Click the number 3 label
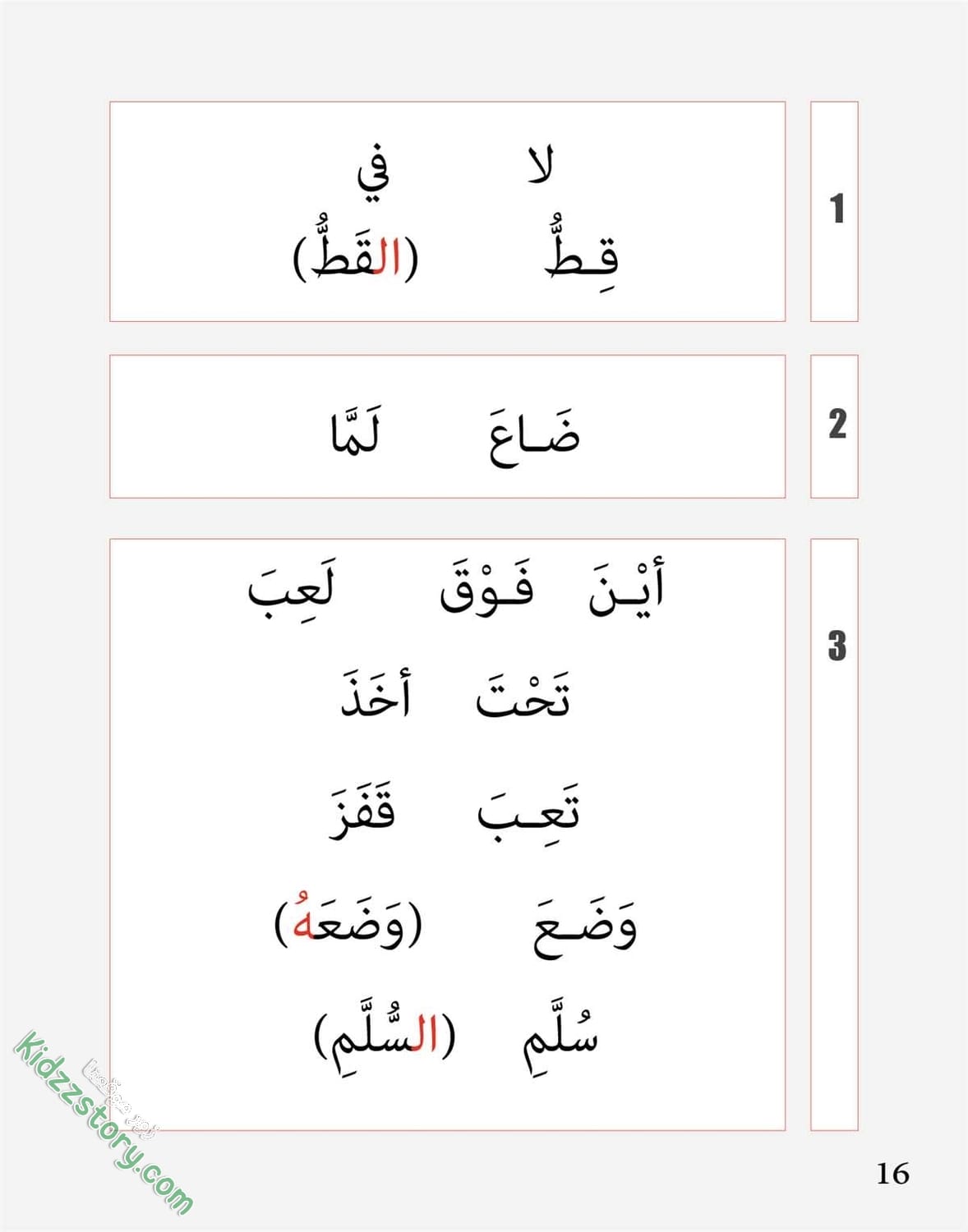 [x=837, y=646]
